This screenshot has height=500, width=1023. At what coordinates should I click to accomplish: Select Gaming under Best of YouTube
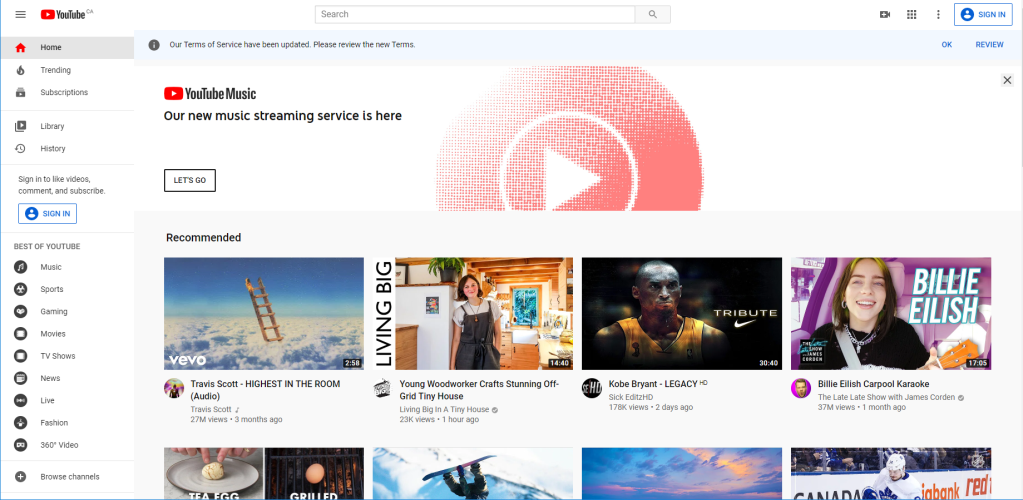[x=53, y=311]
